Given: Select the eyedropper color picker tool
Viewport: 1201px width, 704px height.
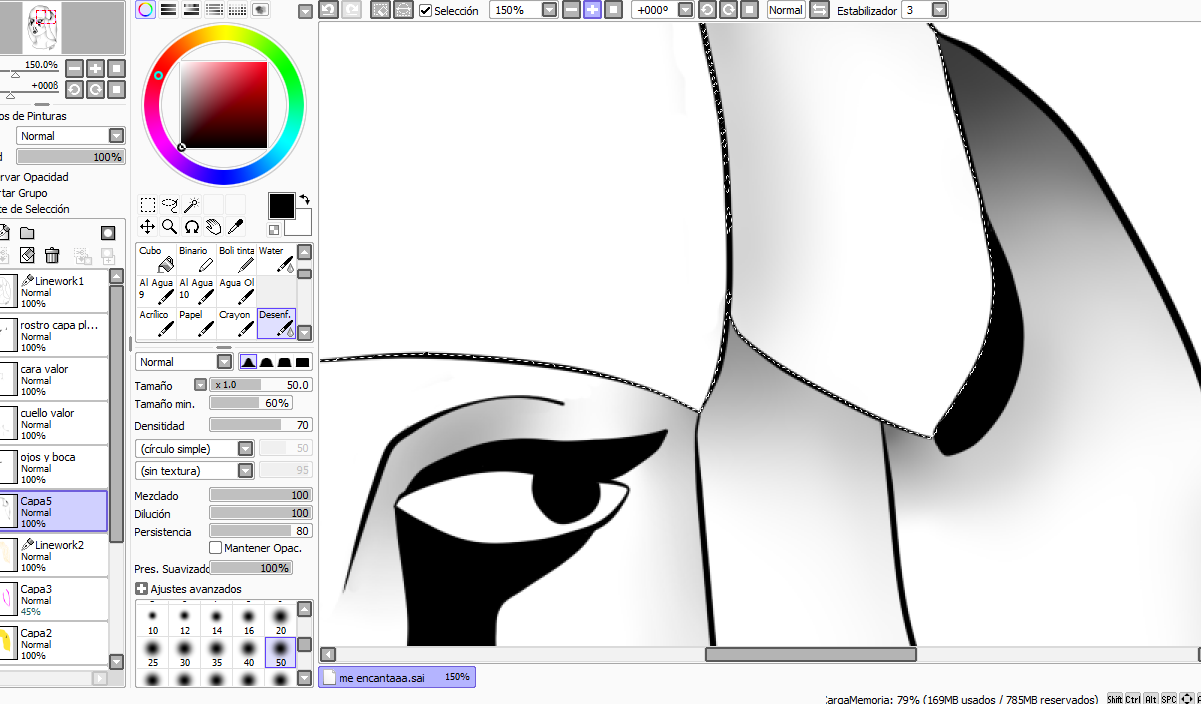Looking at the screenshot, I should [235, 227].
